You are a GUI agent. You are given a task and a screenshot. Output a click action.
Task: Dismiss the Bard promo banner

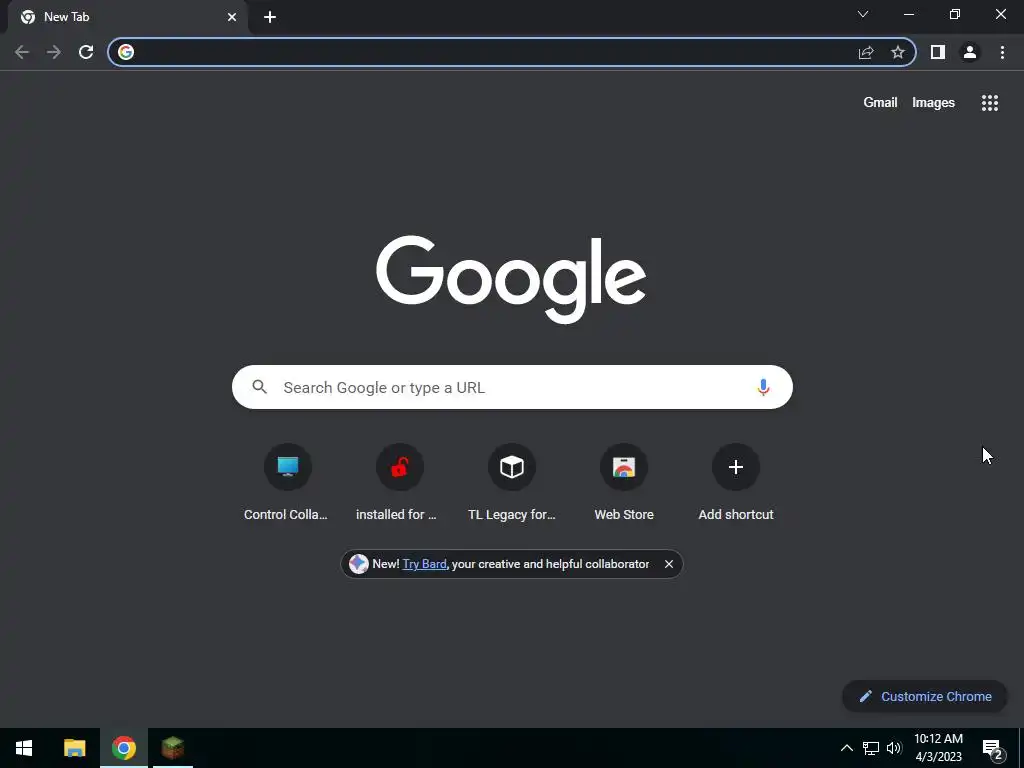(x=669, y=564)
